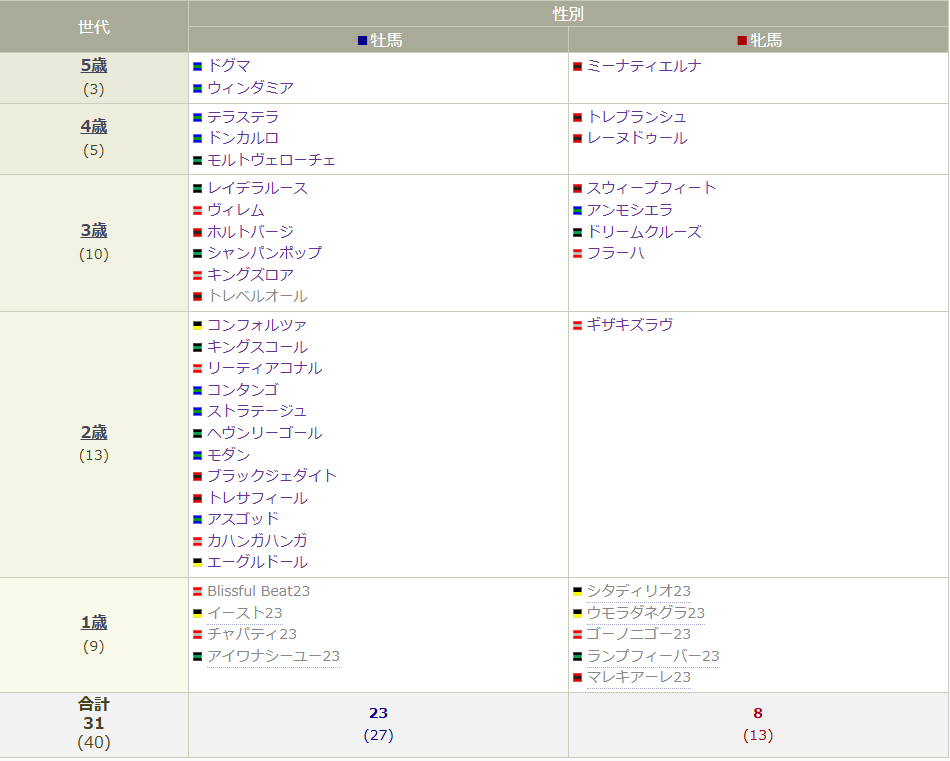This screenshot has height=761, width=950.
Task: Select the green flag icon beside テラステラ
Action: [x=197, y=118]
